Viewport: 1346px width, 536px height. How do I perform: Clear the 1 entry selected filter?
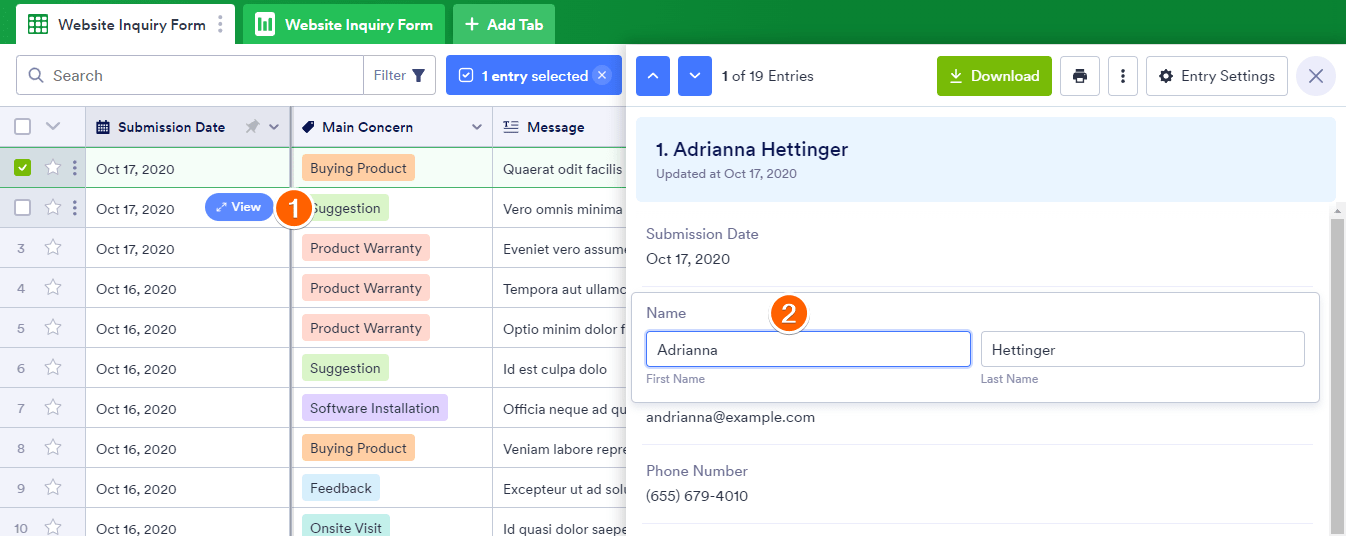(602, 75)
